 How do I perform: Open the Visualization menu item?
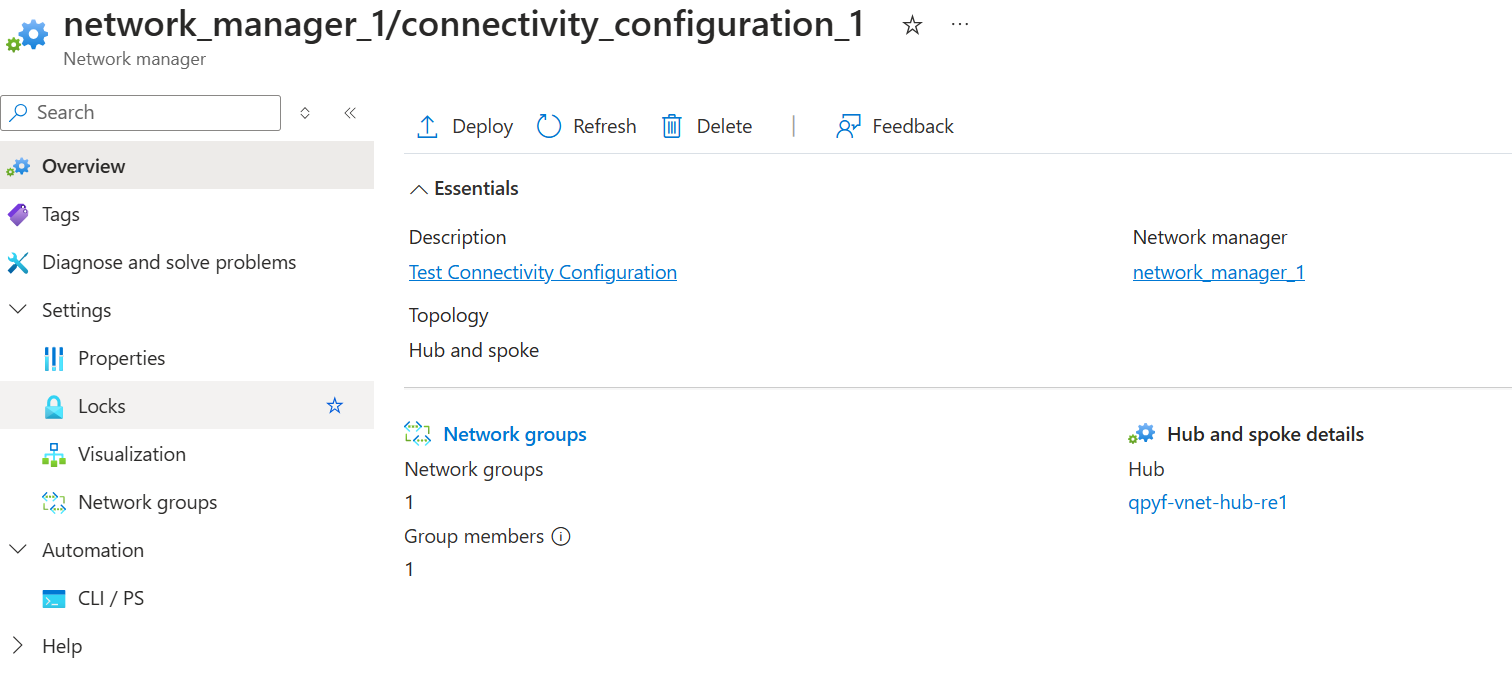[131, 454]
